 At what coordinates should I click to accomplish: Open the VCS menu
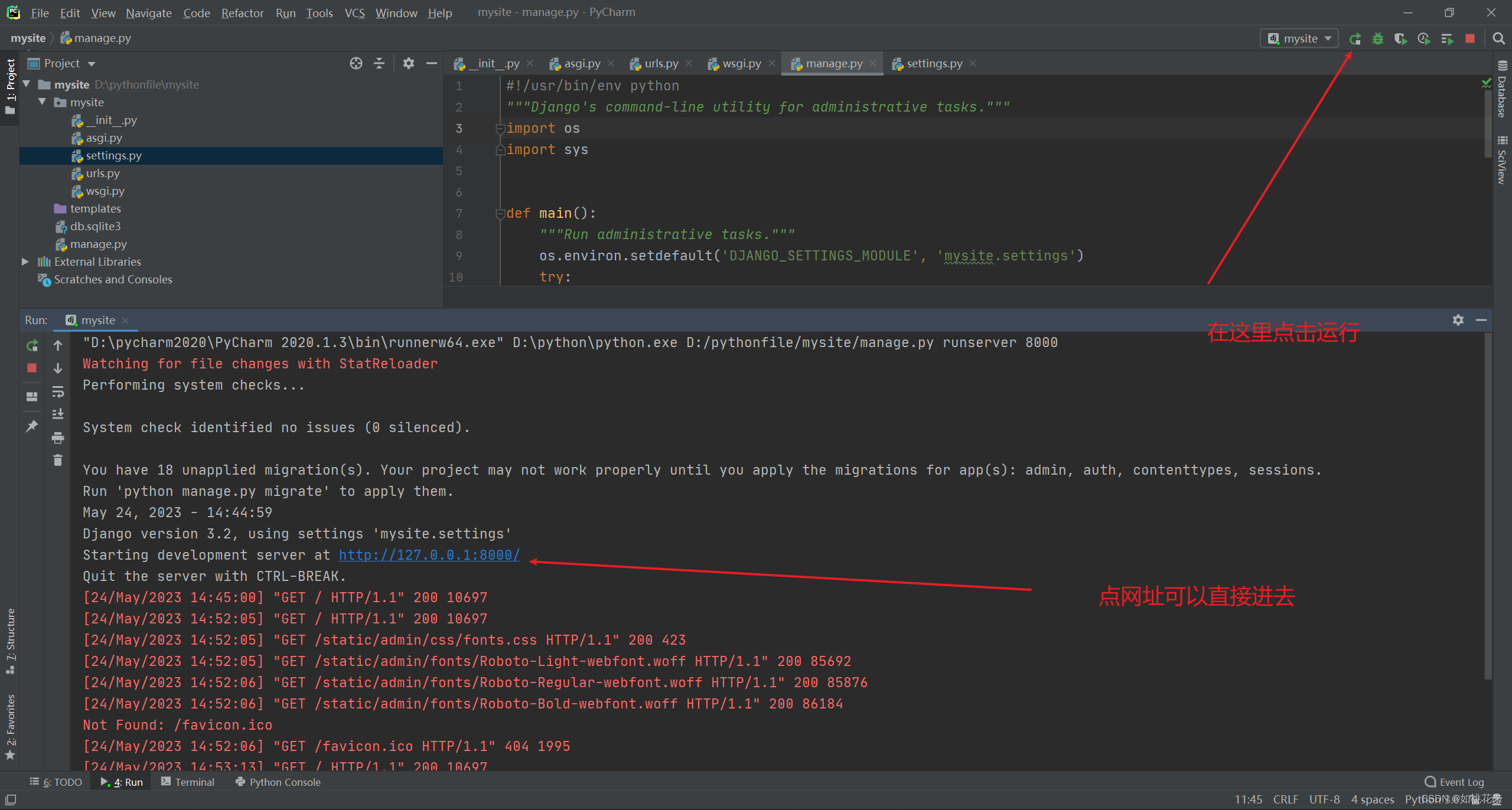coord(354,12)
